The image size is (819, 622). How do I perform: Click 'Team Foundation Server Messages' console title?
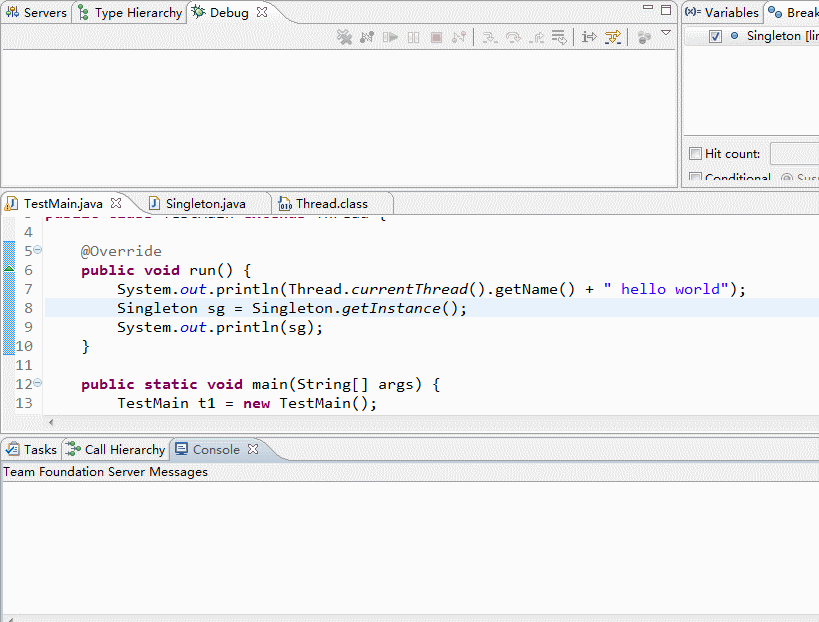tap(106, 472)
